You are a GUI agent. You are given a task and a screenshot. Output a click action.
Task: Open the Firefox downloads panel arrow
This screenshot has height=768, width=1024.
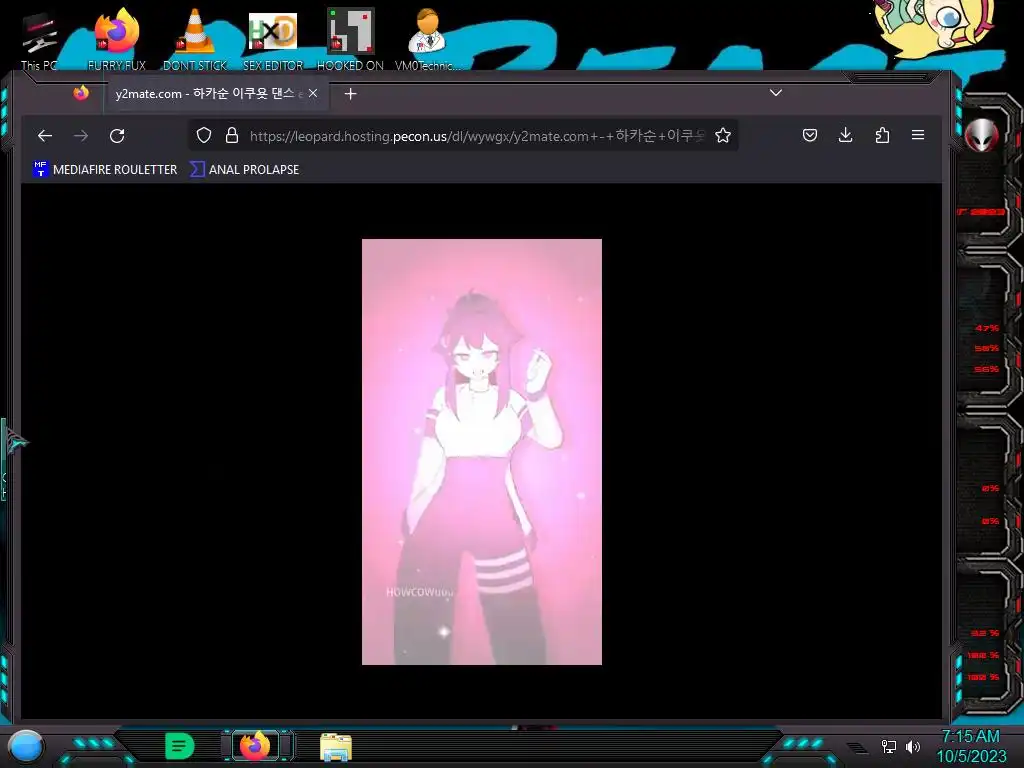pos(846,135)
